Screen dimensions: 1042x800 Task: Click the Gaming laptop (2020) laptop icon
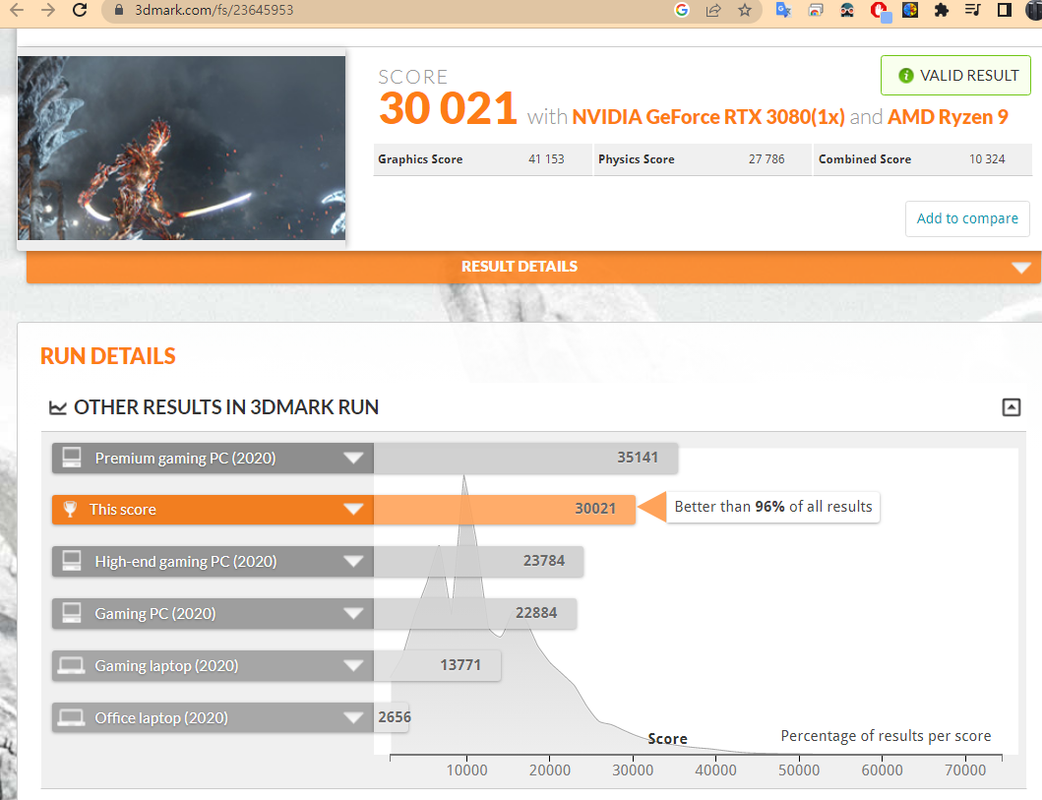[71, 666]
